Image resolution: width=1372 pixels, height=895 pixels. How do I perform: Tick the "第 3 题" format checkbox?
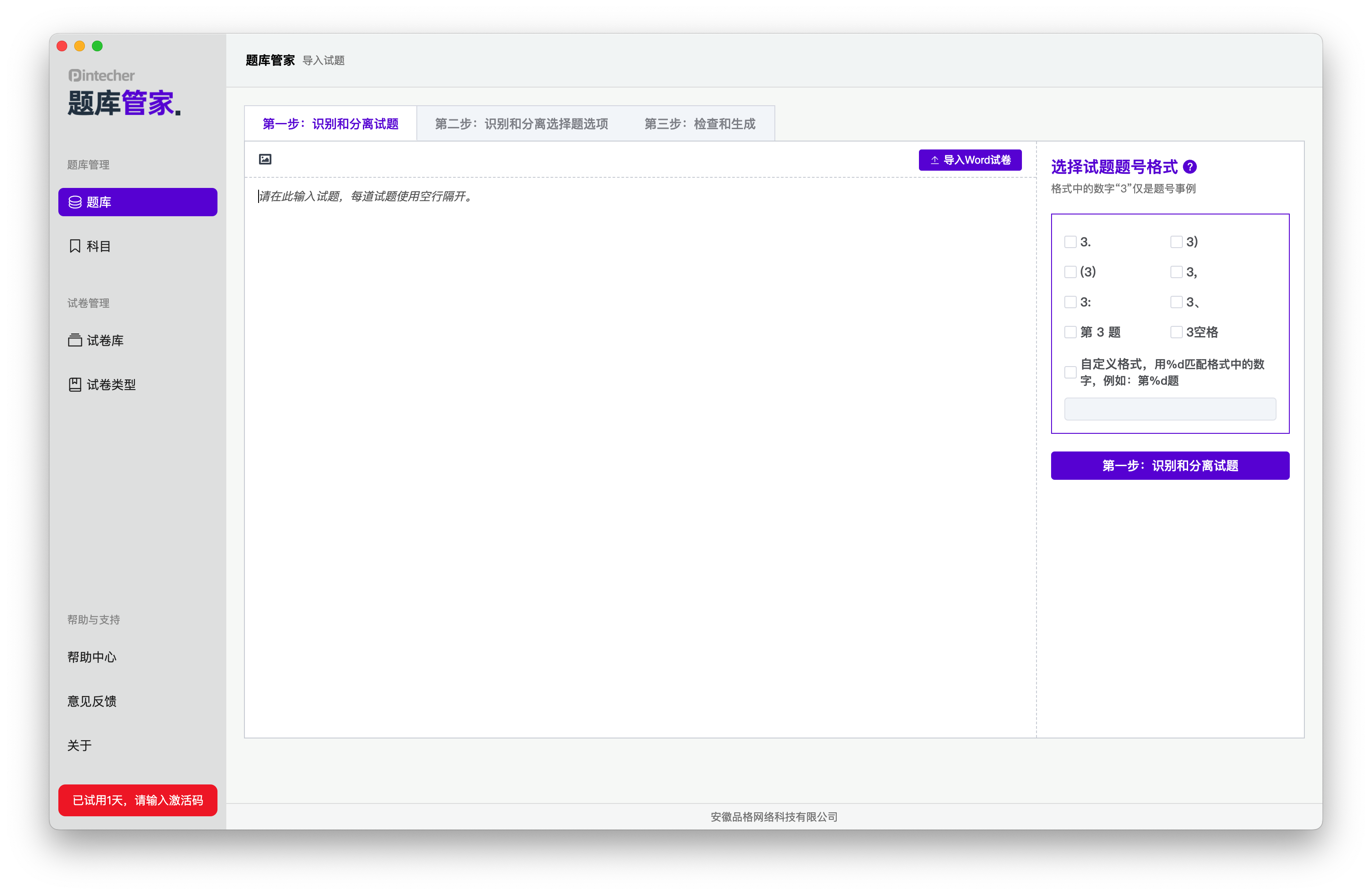(x=1070, y=332)
